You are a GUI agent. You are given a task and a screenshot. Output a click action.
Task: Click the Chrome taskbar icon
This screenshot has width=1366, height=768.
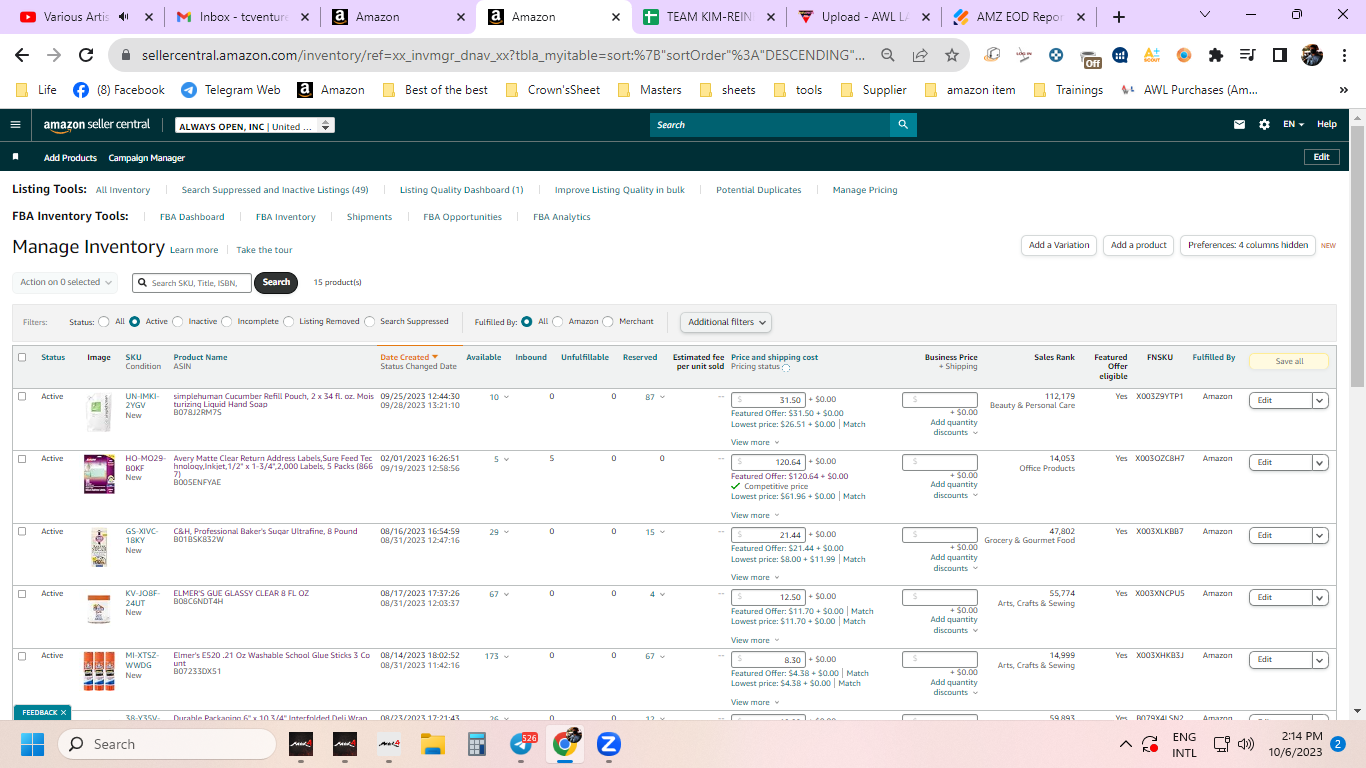565,744
